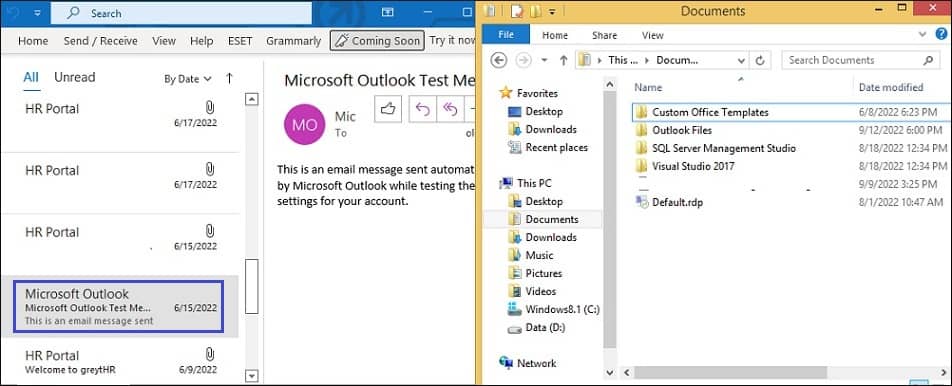Show All messages filter
The image size is (952, 386).
point(31,77)
